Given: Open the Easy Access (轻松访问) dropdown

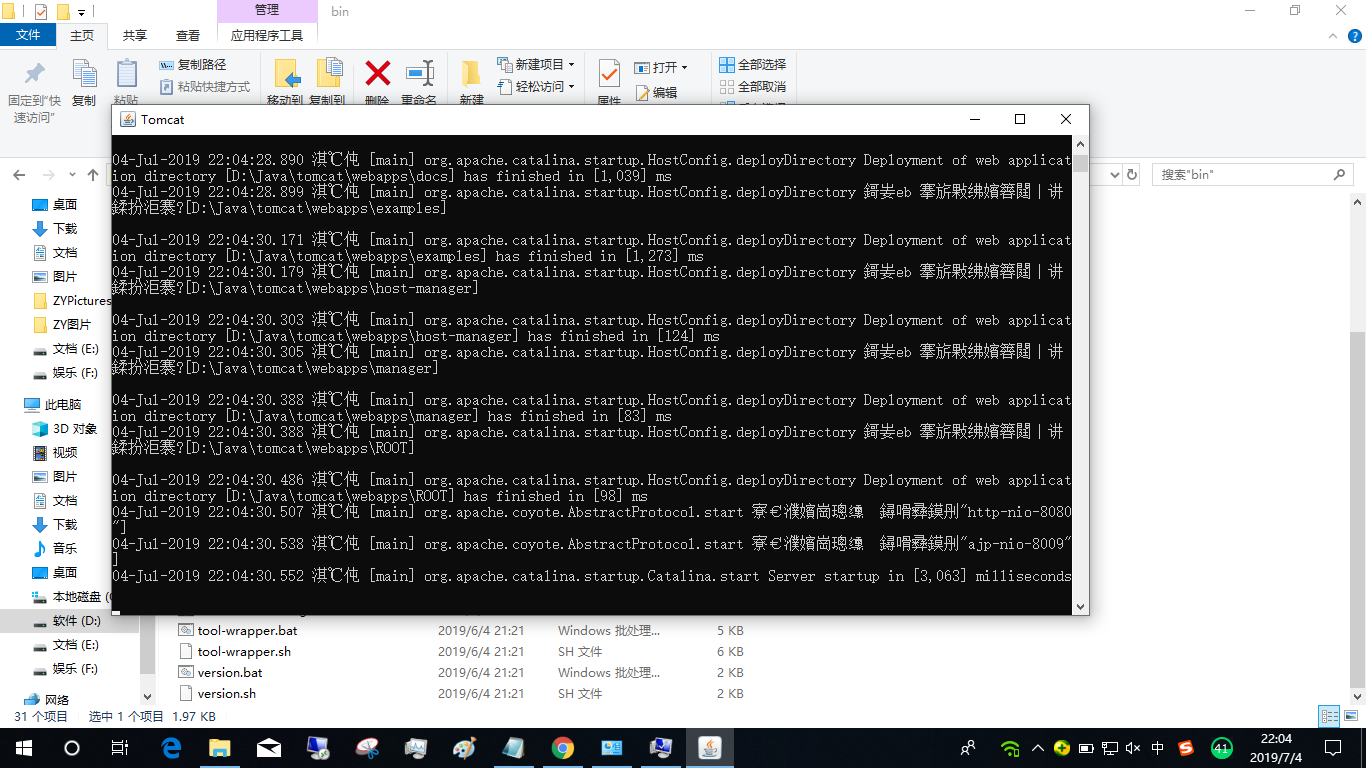Looking at the screenshot, I should click(x=535, y=87).
